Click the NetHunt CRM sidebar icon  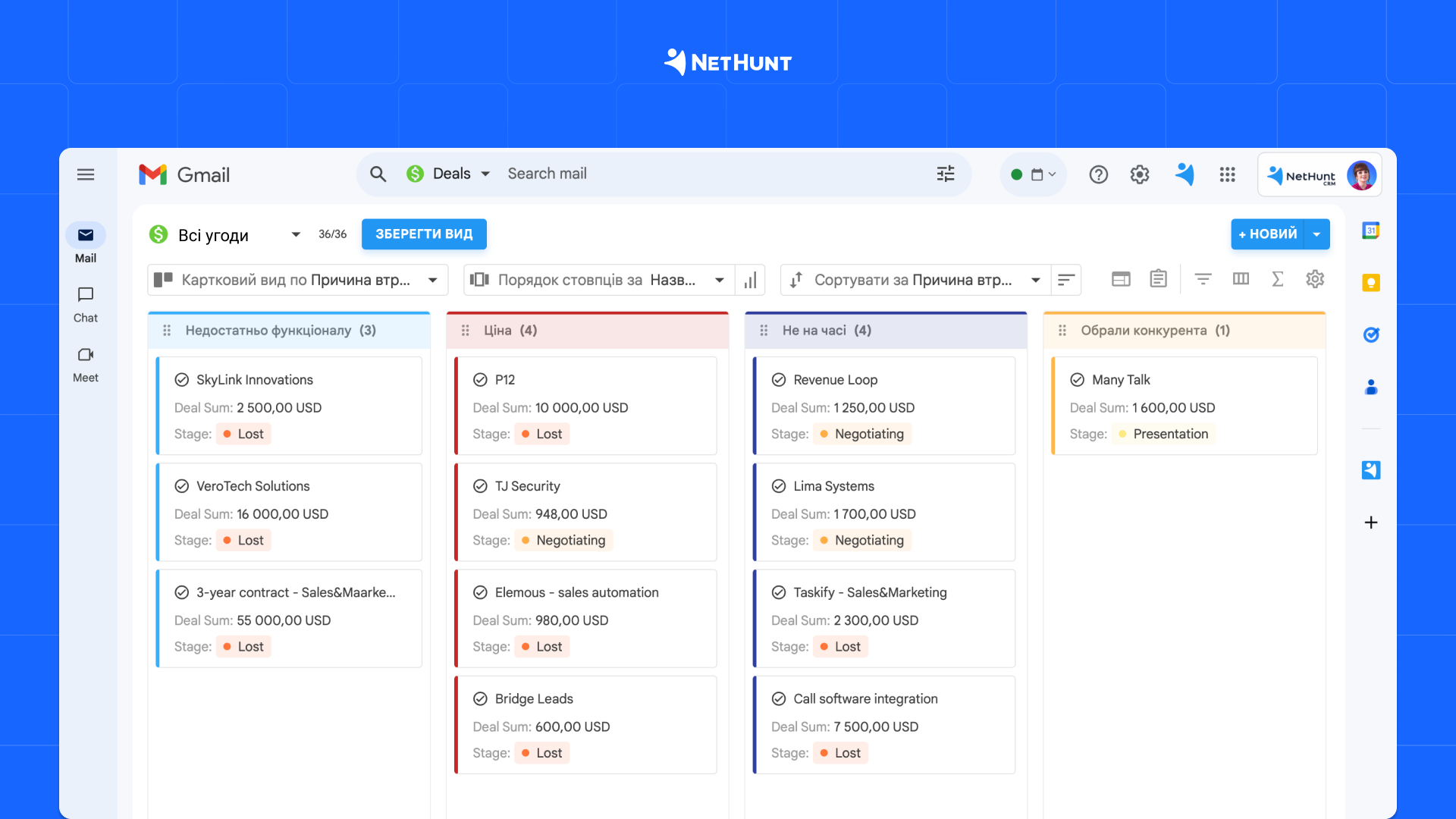click(1370, 469)
